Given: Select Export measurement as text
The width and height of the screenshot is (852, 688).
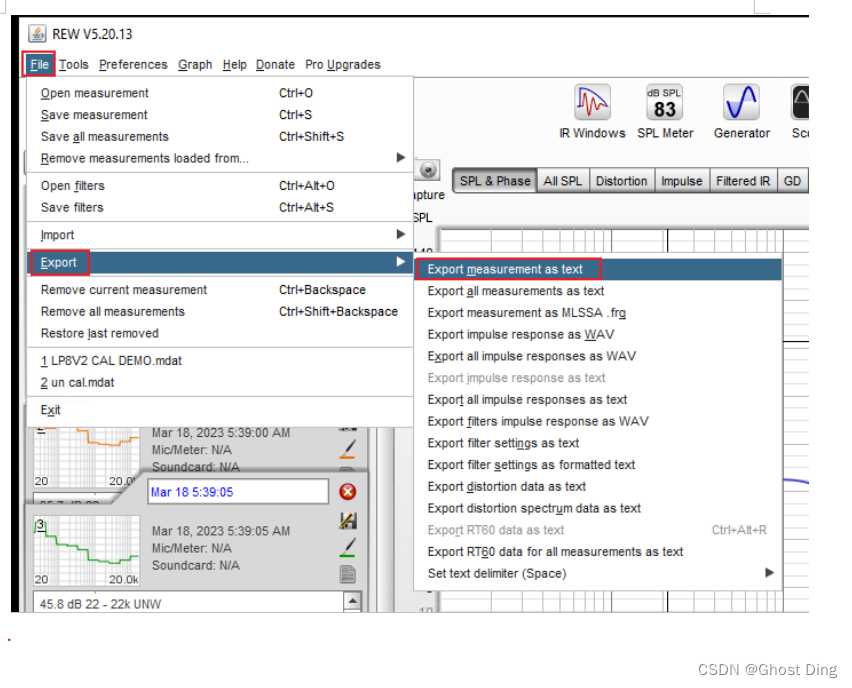Looking at the screenshot, I should click(x=598, y=269).
